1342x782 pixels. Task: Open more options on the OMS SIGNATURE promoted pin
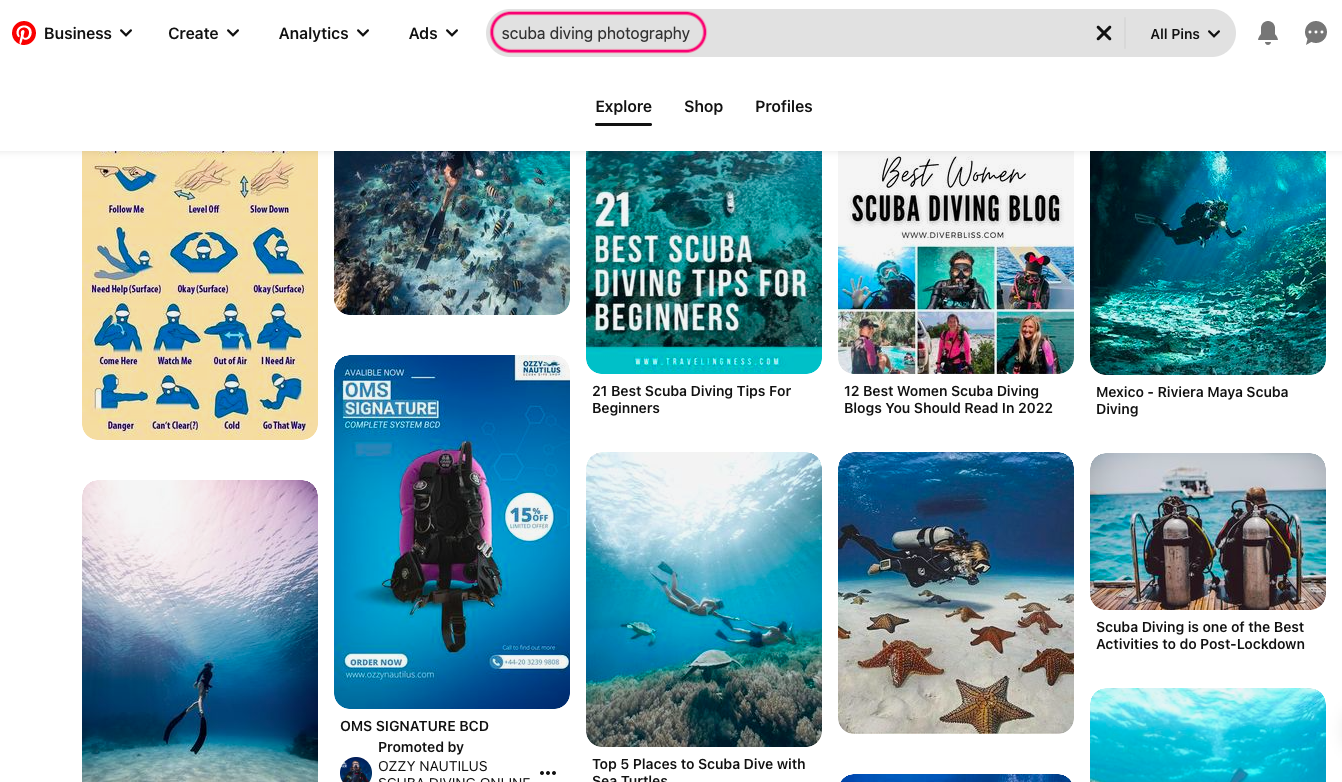click(548, 772)
